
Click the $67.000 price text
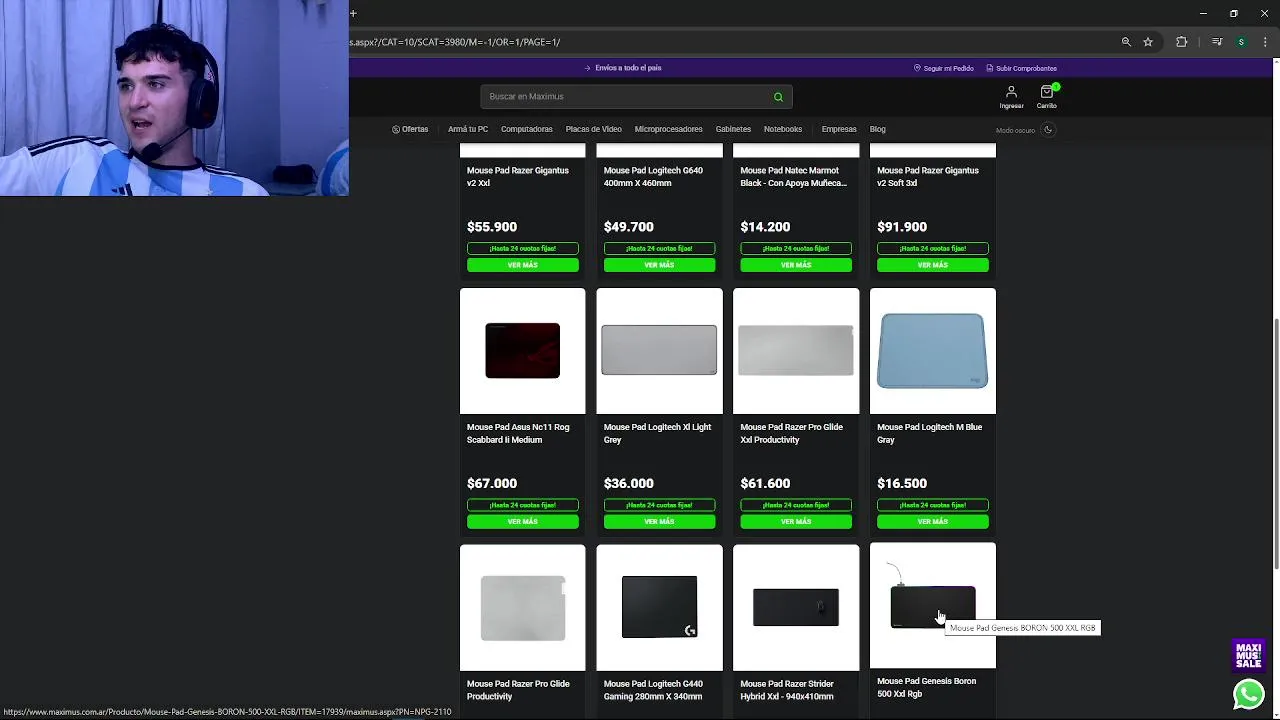492,484
